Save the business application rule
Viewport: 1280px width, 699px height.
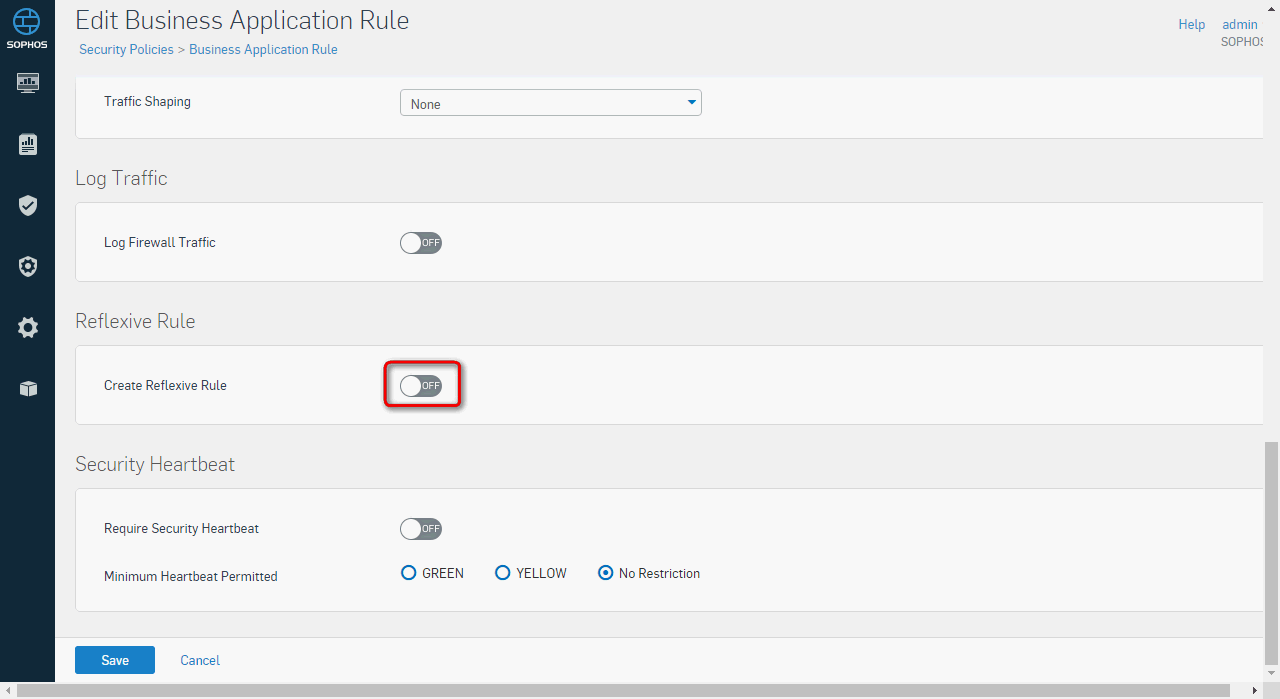(115, 660)
